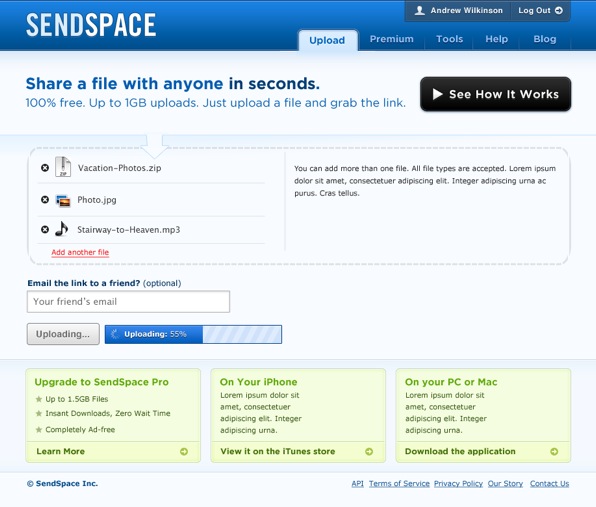Click the play triangle in See How It Works

coord(437,94)
